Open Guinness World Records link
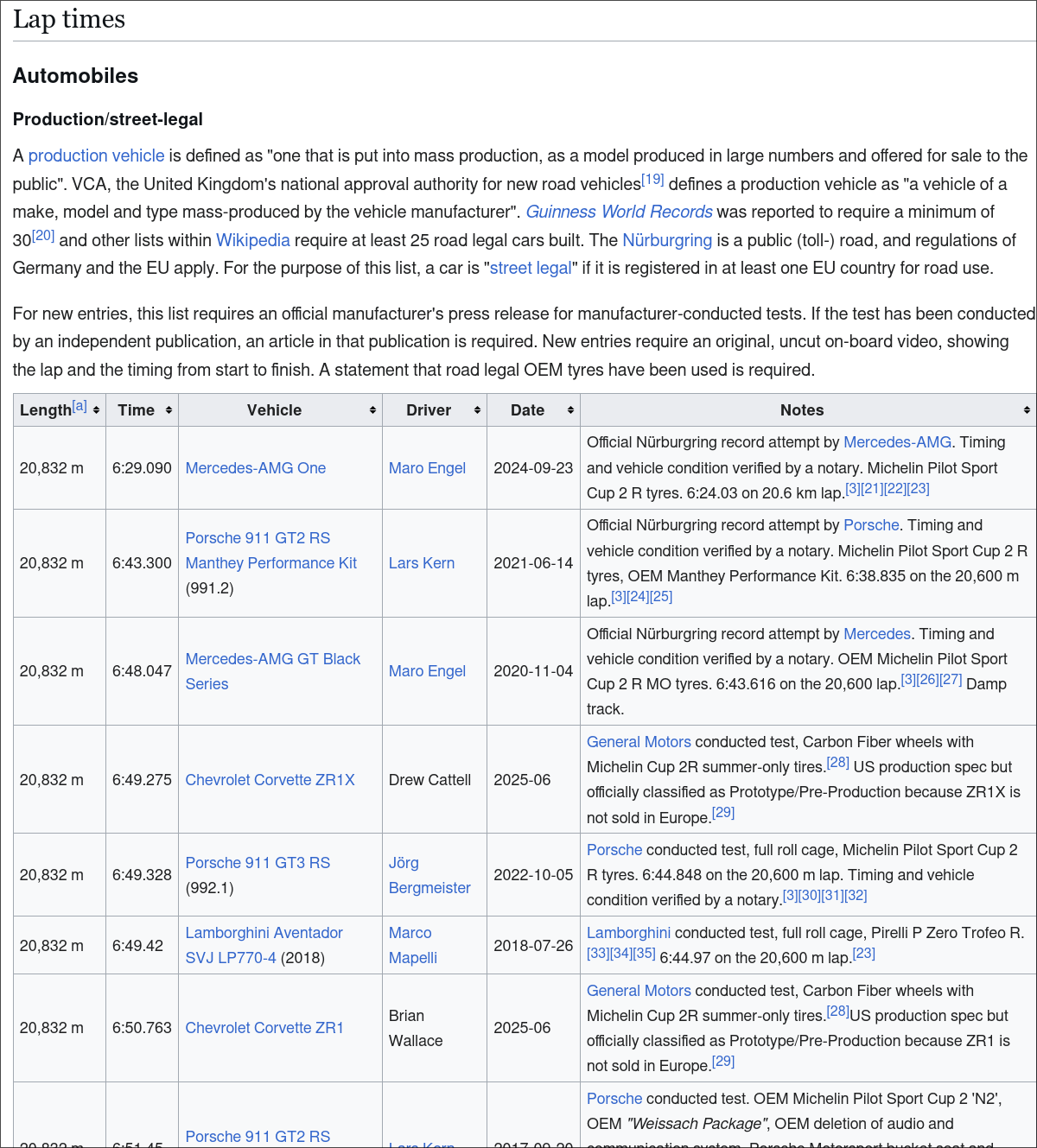The image size is (1037, 1148). (x=619, y=212)
